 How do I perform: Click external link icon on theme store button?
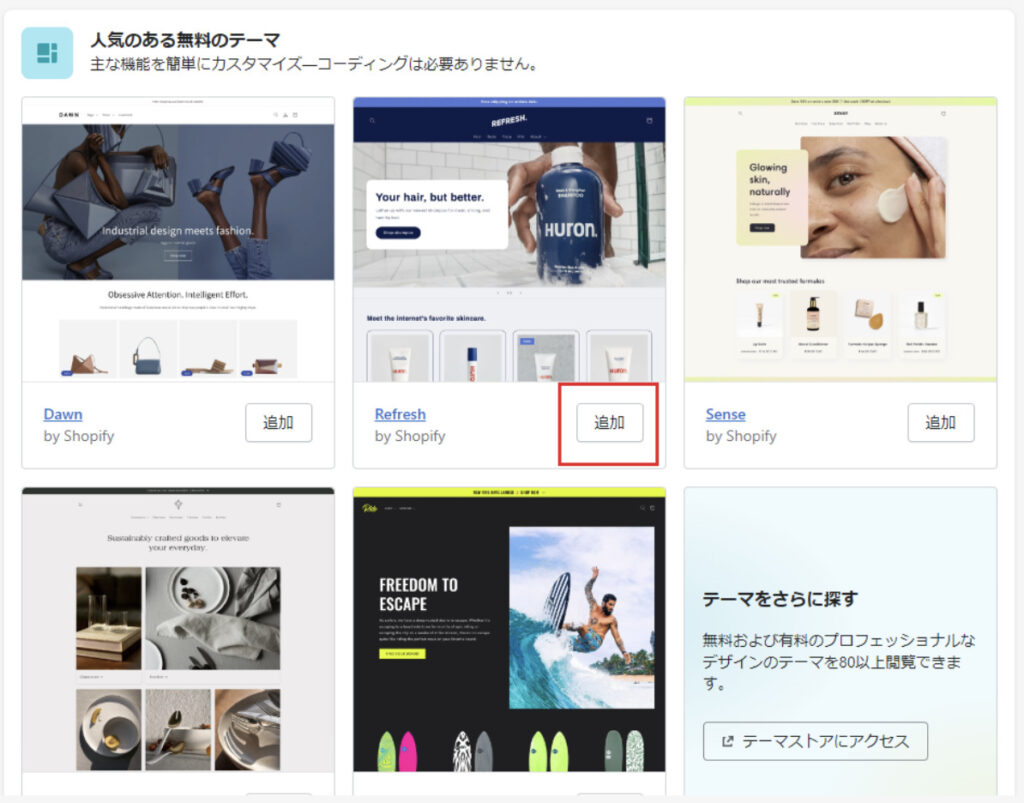pyautogui.click(x=727, y=741)
